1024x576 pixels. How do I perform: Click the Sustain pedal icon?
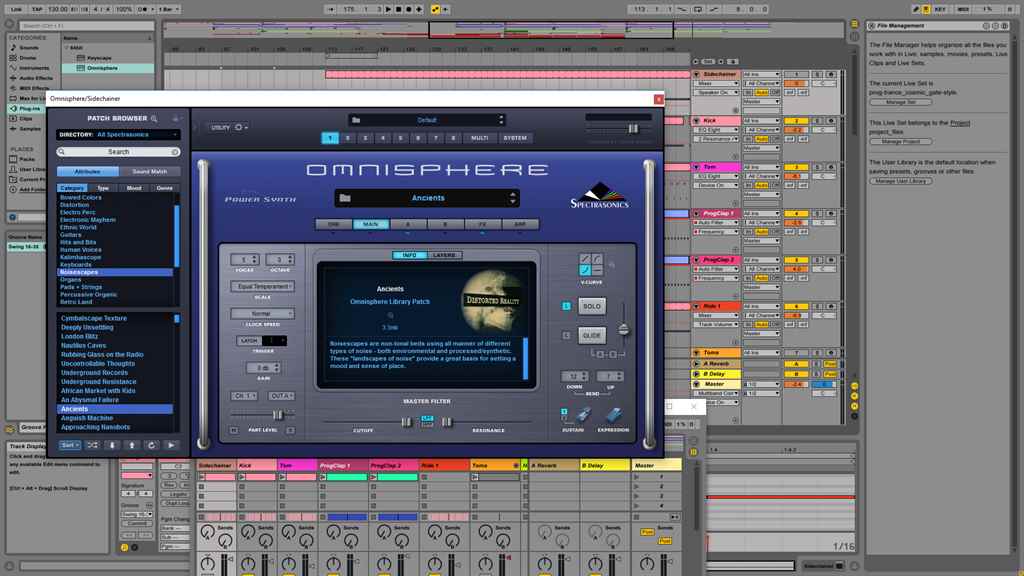(583, 415)
